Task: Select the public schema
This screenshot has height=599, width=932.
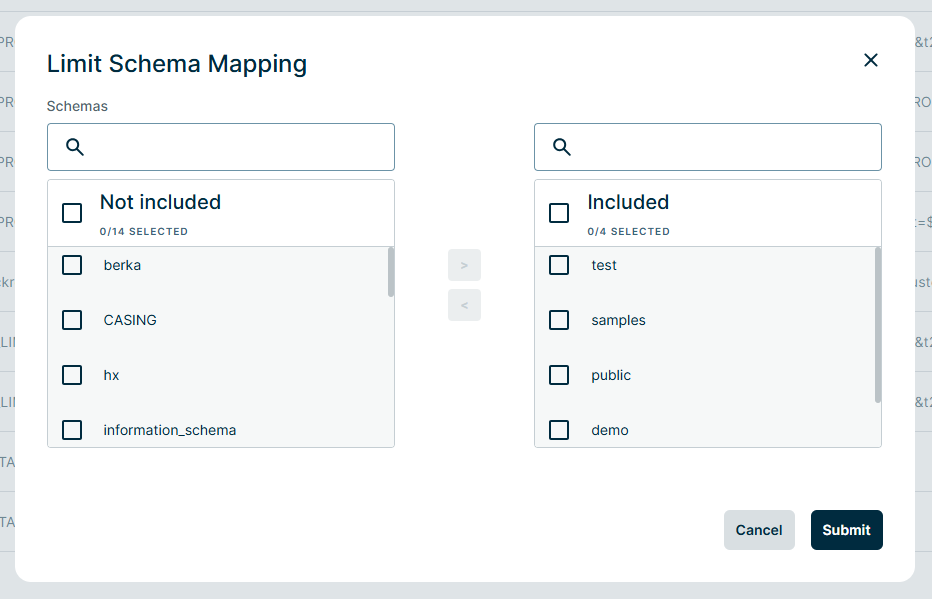Action: (x=558, y=375)
